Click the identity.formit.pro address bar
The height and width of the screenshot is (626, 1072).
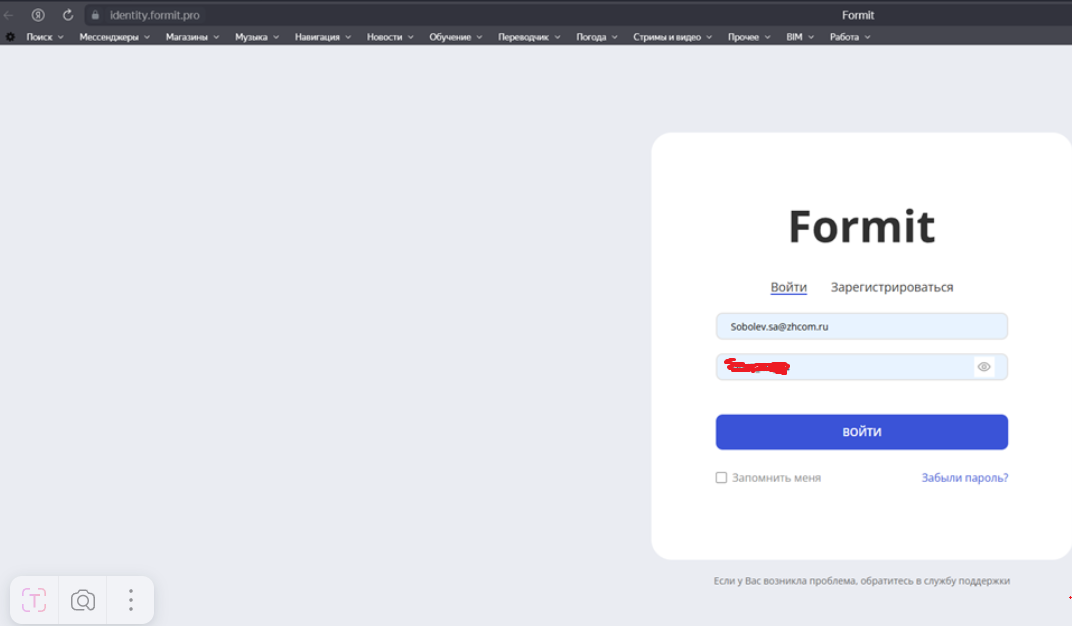click(x=155, y=15)
